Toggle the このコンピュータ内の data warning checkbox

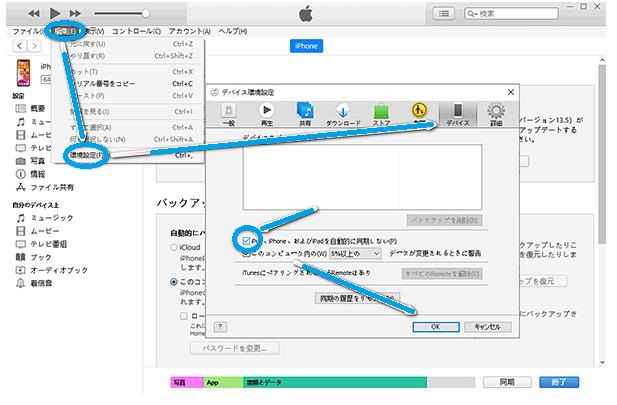coord(246,255)
